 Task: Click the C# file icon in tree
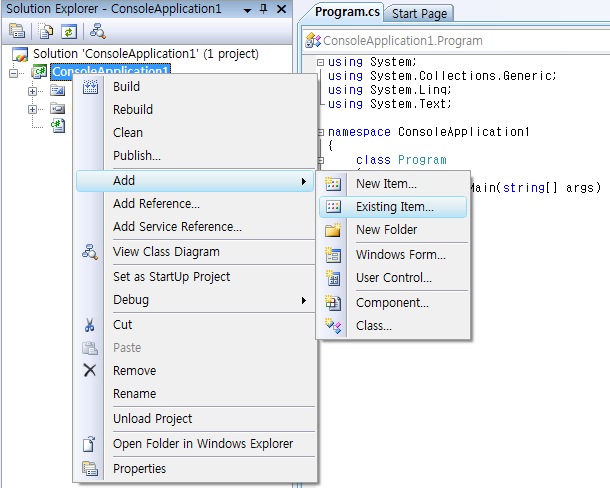coord(58,126)
